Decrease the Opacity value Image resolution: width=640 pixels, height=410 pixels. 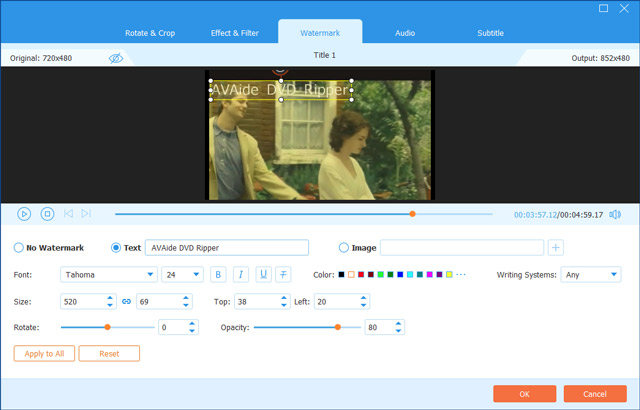coord(398,331)
